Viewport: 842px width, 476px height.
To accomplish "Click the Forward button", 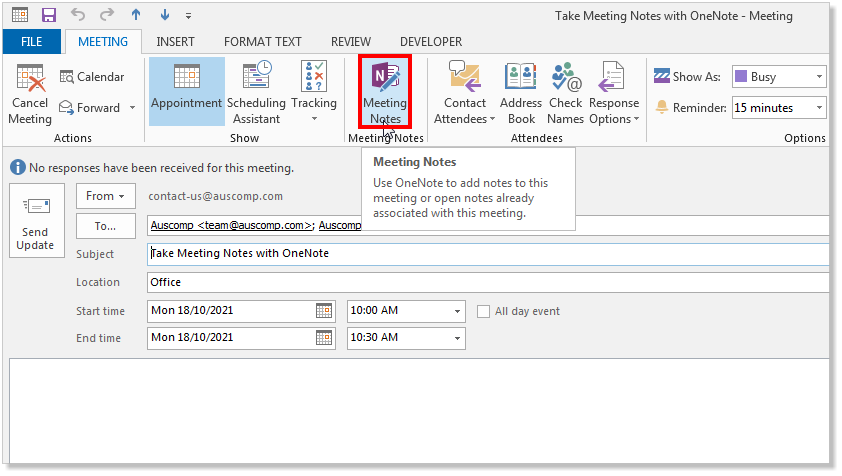I will coord(90,107).
